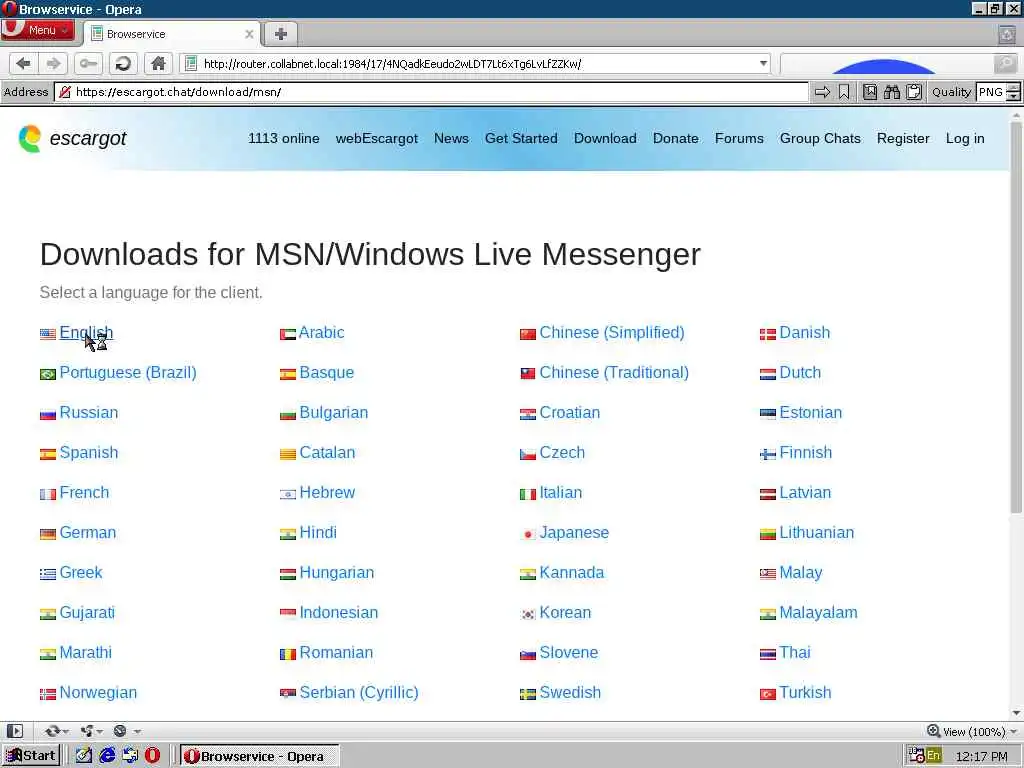Click the browser Back arrow button
Viewport: 1024px width, 768px height.
pos(24,63)
